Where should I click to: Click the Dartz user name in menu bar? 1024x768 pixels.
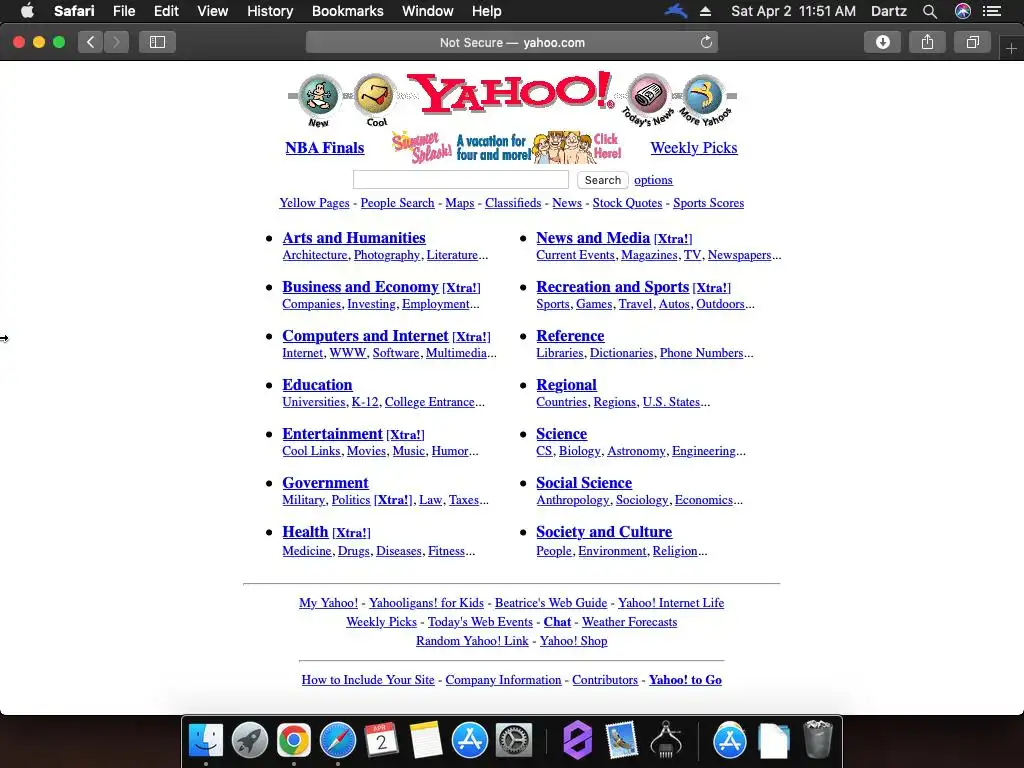coord(888,11)
